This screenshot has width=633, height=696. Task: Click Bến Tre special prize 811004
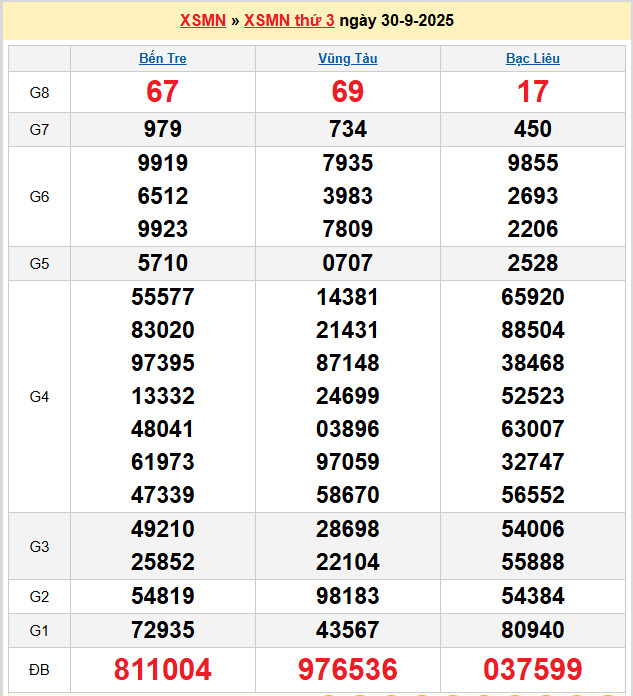click(162, 669)
